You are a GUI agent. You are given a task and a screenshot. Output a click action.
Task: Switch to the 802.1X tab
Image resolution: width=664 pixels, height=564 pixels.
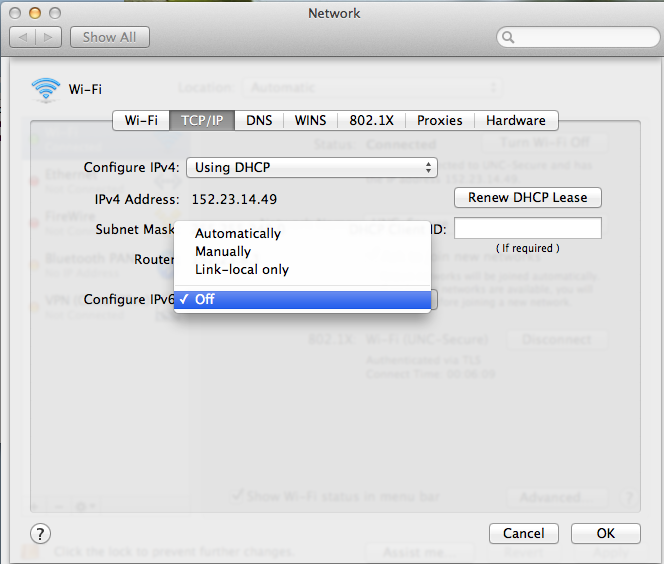click(x=370, y=120)
